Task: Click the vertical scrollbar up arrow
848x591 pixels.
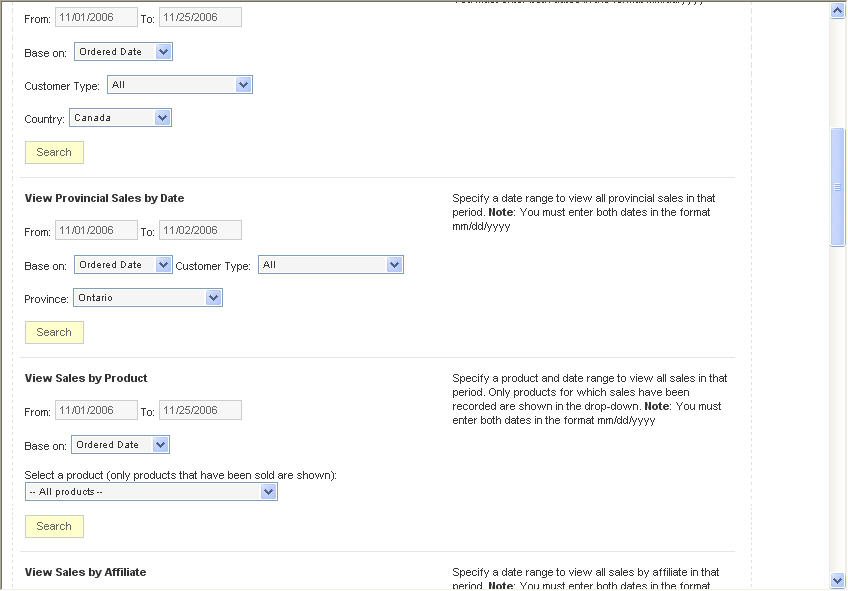Action: (x=838, y=10)
